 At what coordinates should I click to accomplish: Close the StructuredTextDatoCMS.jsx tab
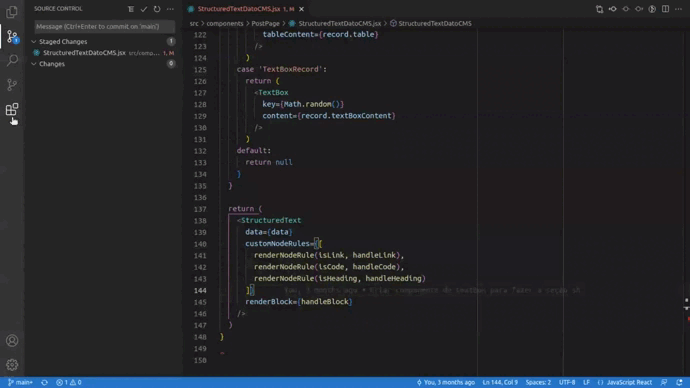pos(301,9)
